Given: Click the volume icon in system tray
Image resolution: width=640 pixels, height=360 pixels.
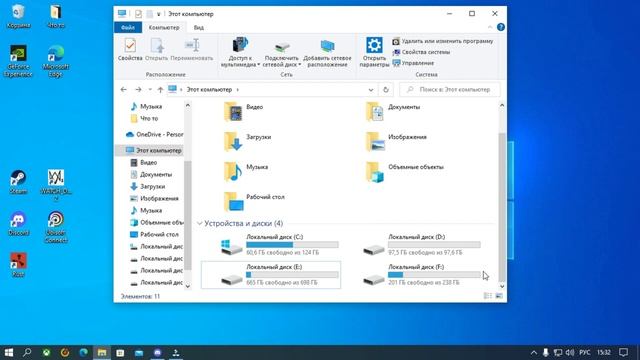Looking at the screenshot, I should [570, 352].
